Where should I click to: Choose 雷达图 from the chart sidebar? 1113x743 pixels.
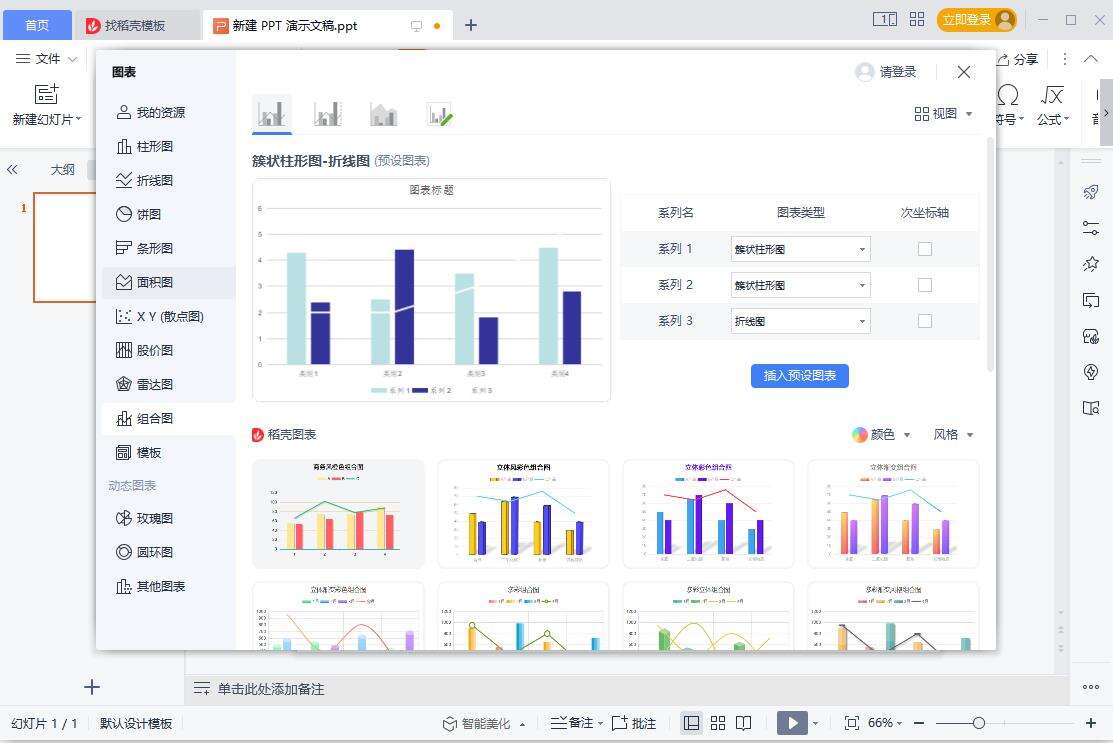154,384
